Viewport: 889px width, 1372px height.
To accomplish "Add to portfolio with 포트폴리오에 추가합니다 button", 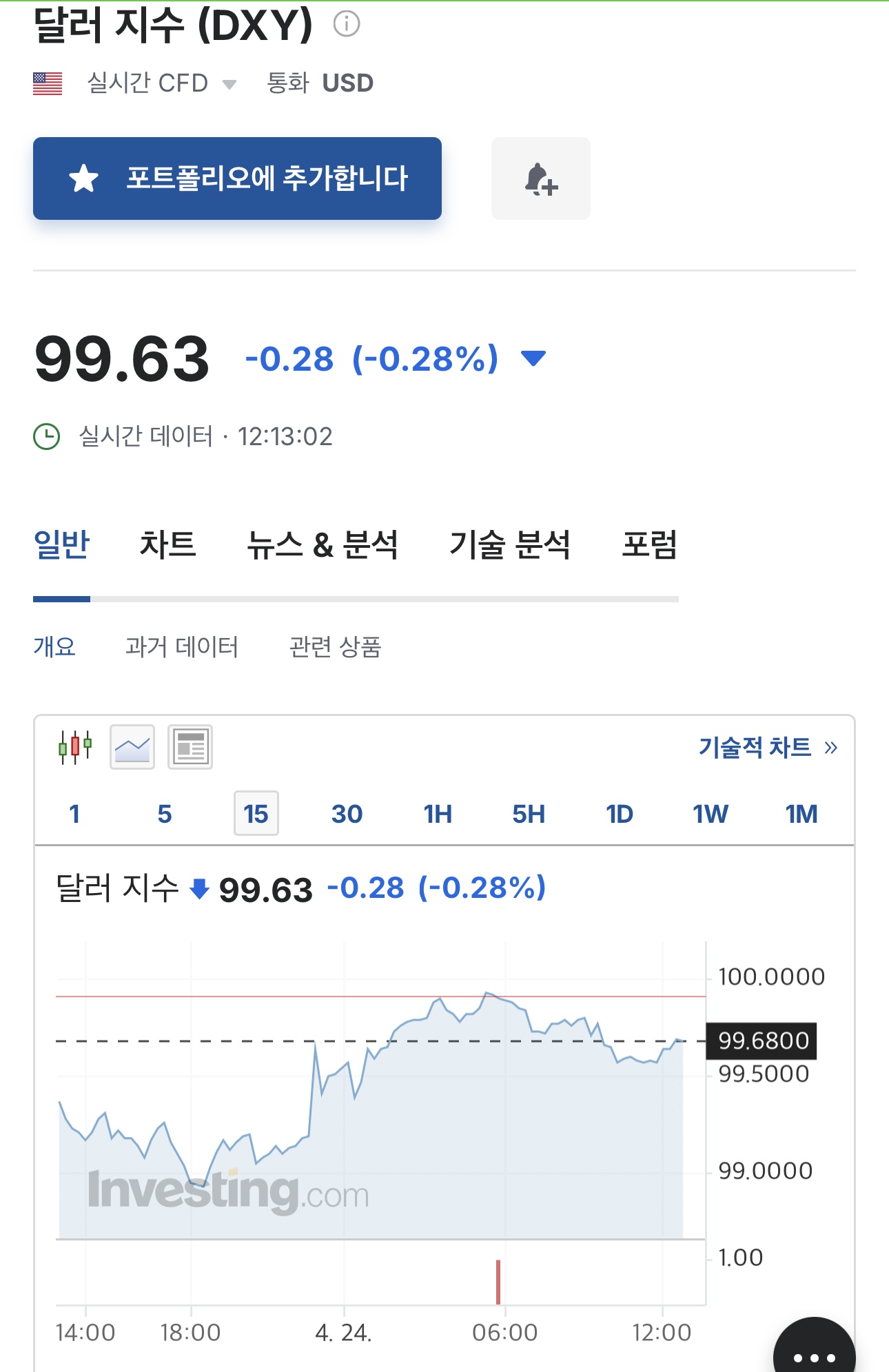I will (237, 178).
